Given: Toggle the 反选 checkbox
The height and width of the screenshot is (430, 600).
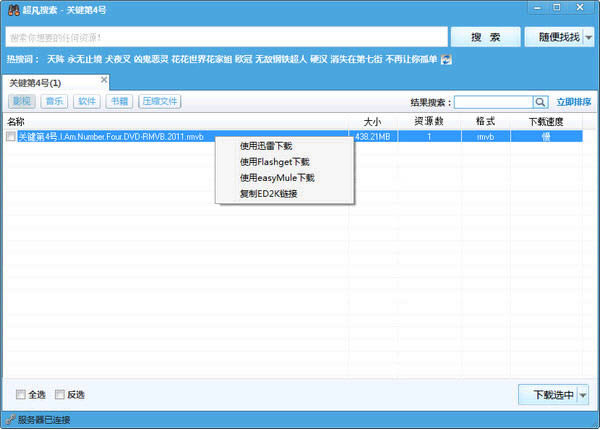Looking at the screenshot, I should click(60, 394).
